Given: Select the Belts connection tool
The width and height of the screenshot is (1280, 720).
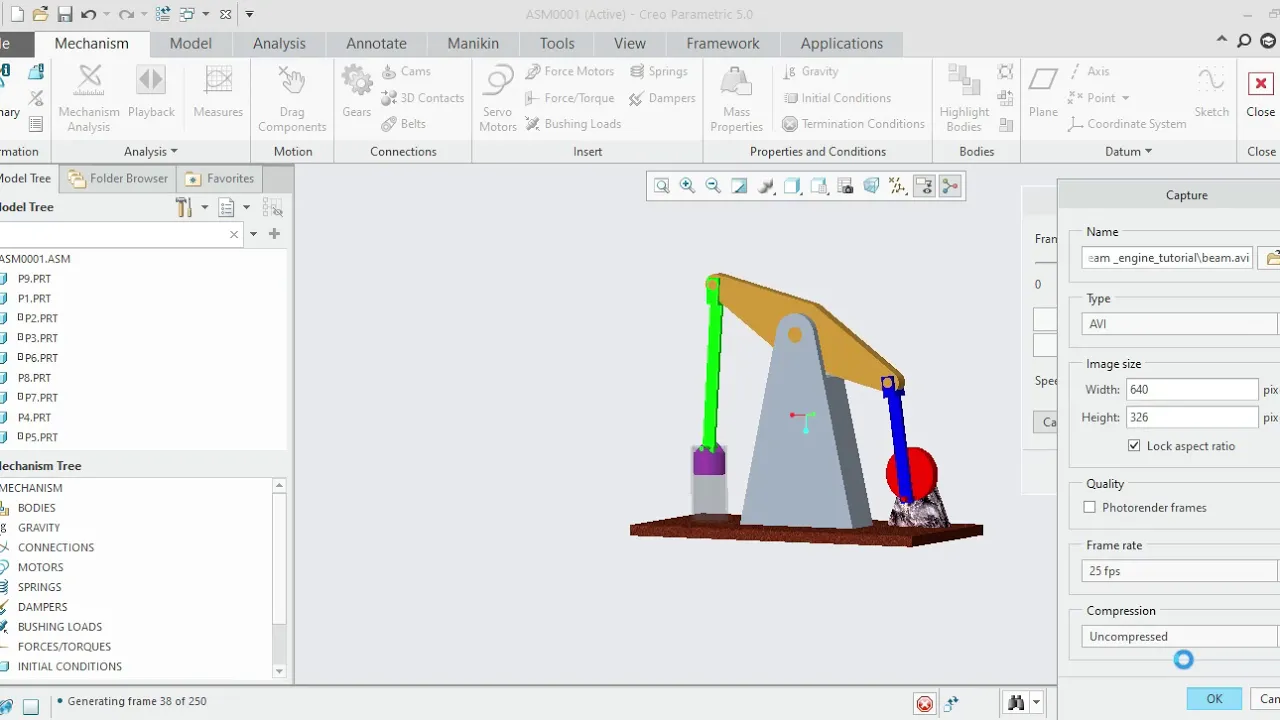Looking at the screenshot, I should pyautogui.click(x=404, y=124).
